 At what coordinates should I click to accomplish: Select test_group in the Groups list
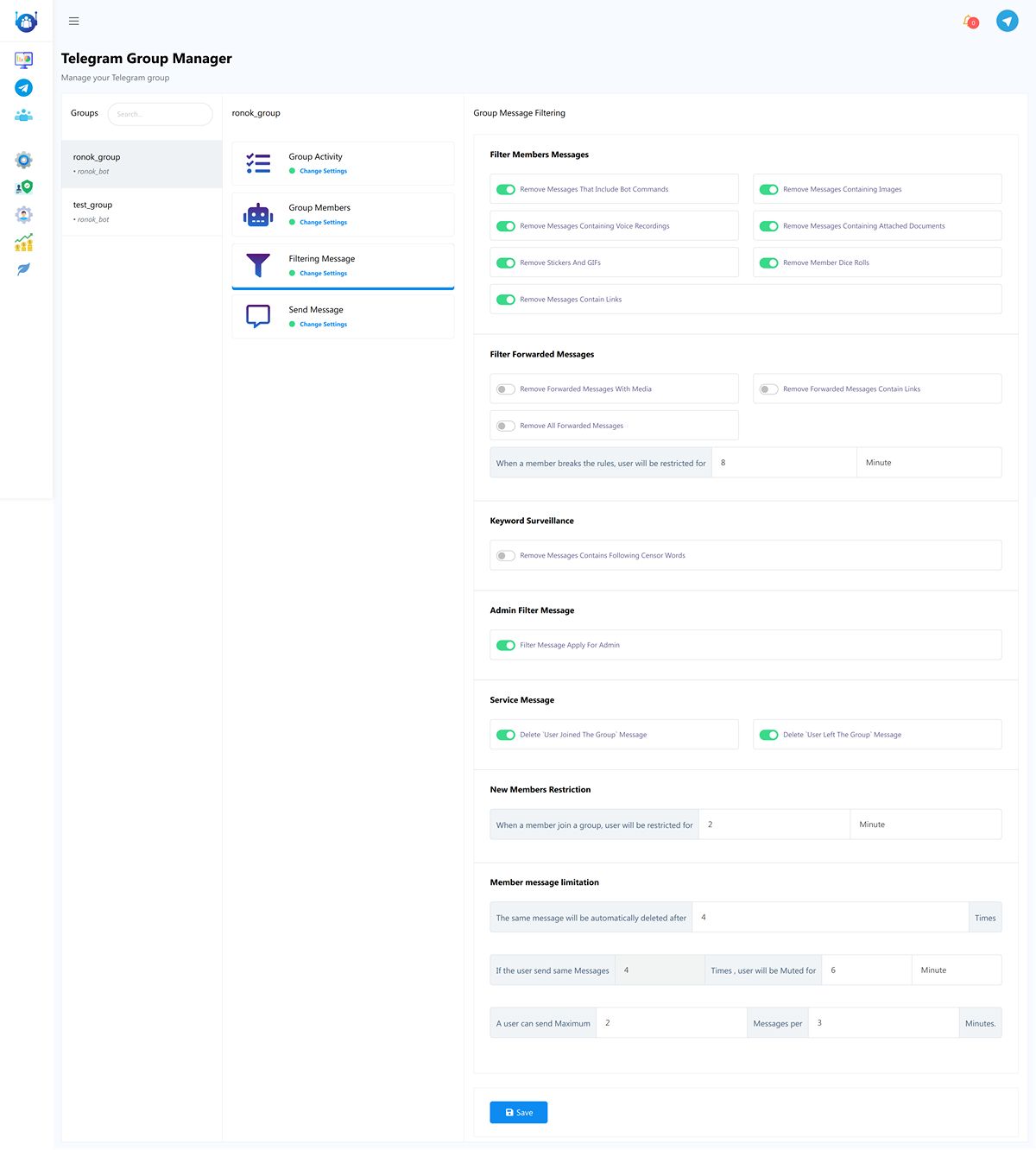(x=142, y=212)
